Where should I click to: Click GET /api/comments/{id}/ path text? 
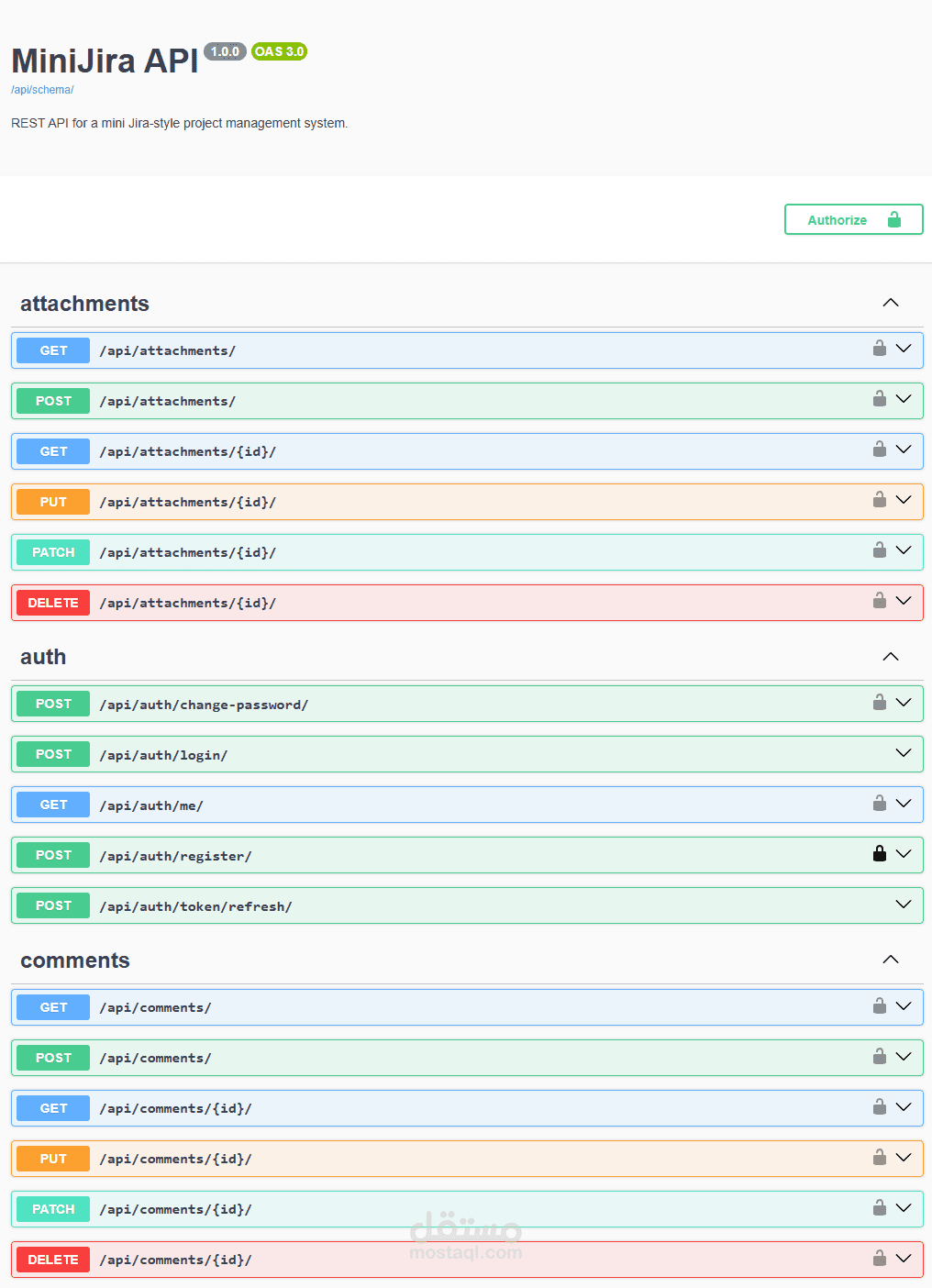(x=175, y=1108)
